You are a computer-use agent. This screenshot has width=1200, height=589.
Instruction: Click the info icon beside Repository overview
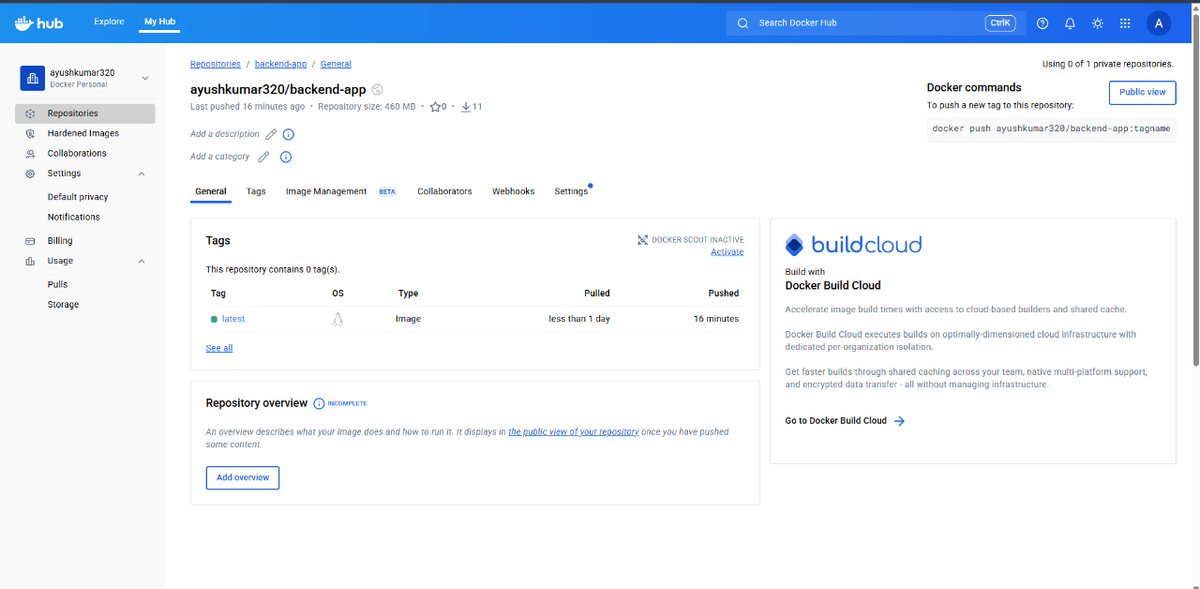click(x=319, y=403)
